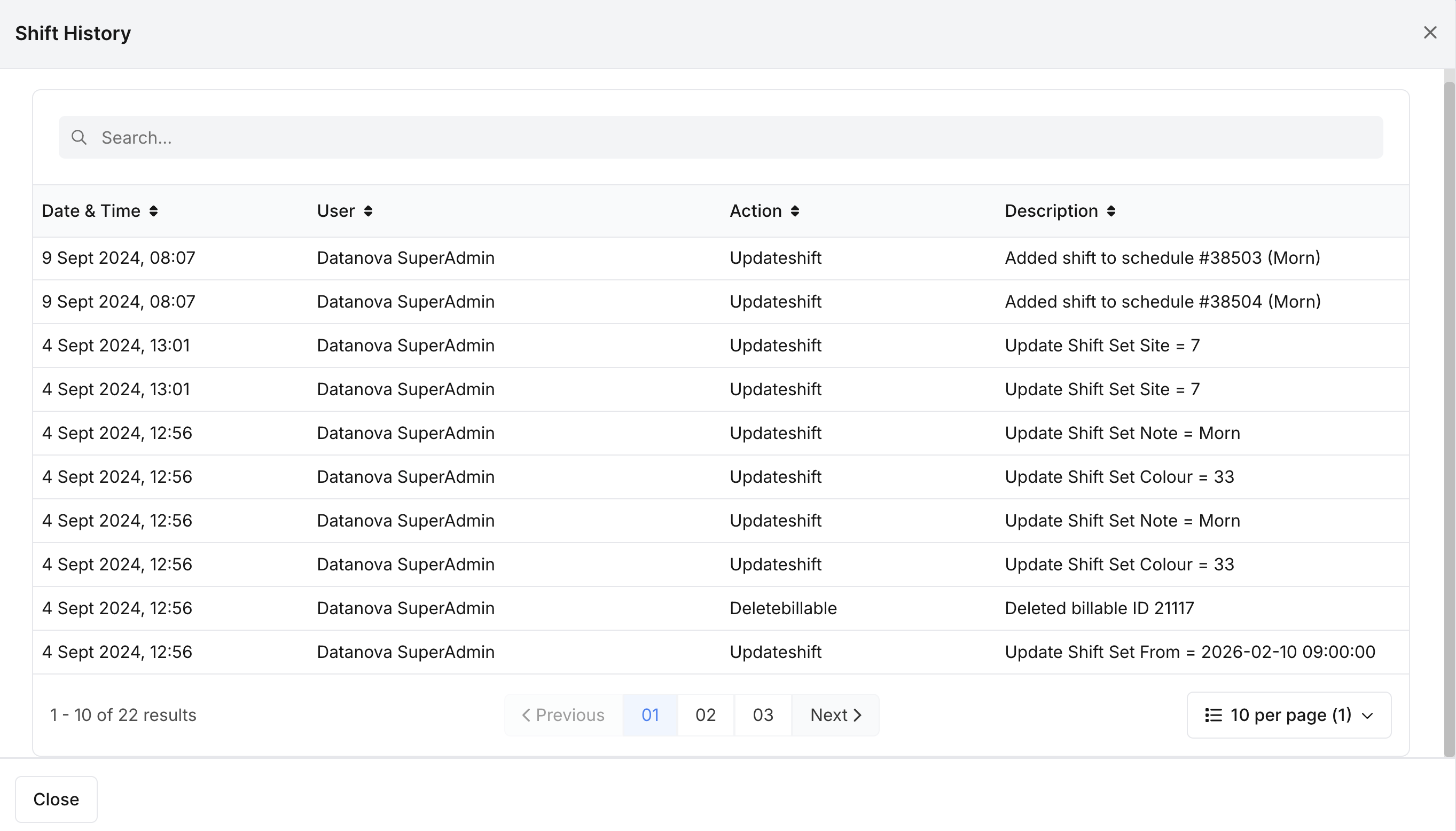1456x831 pixels.
Task: Open the 10 per page dropdown chevron
Action: 1367,716
